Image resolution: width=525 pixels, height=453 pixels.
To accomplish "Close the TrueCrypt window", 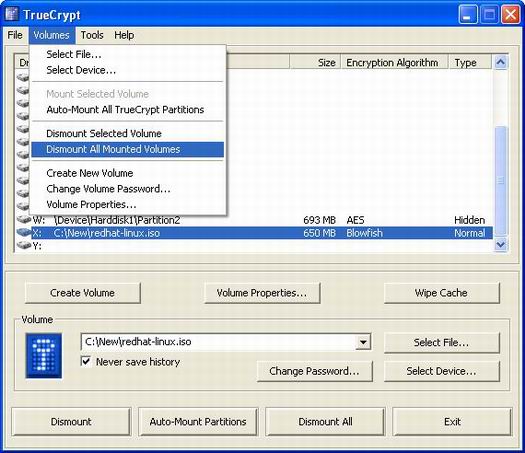I will (x=510, y=15).
